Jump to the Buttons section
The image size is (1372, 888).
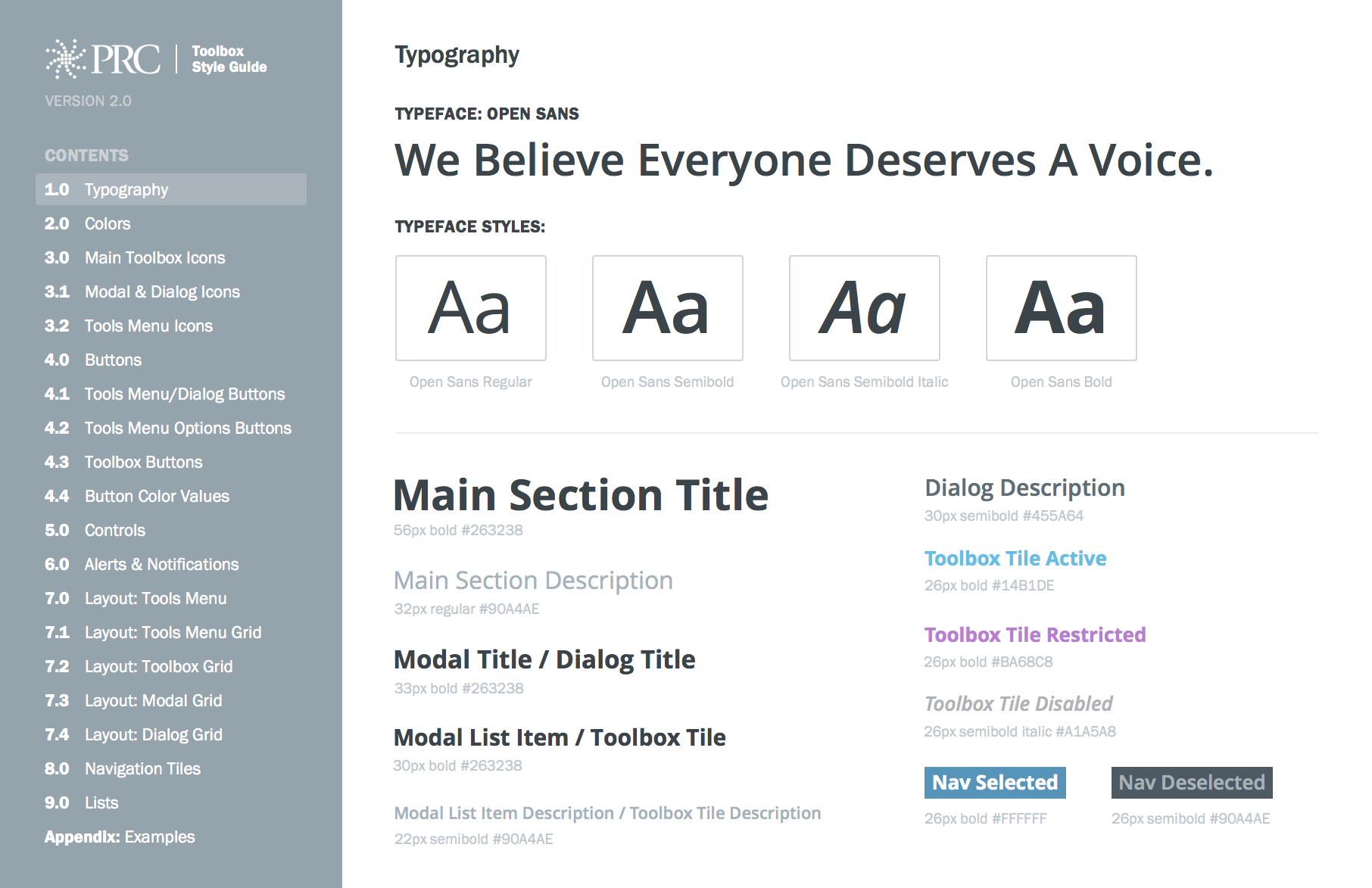coord(113,360)
